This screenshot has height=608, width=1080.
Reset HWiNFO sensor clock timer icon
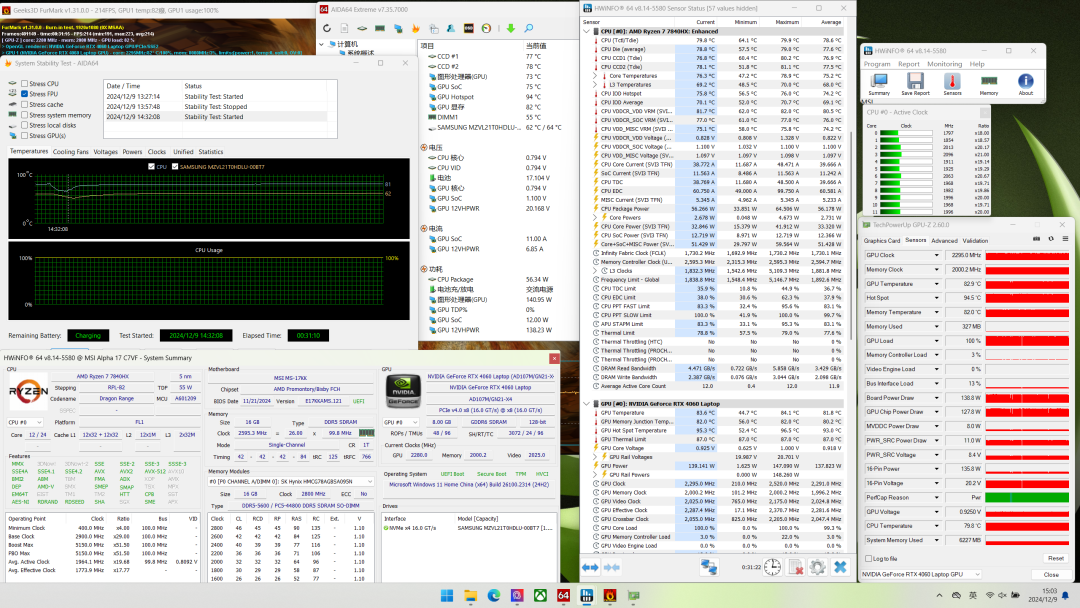pos(773,567)
